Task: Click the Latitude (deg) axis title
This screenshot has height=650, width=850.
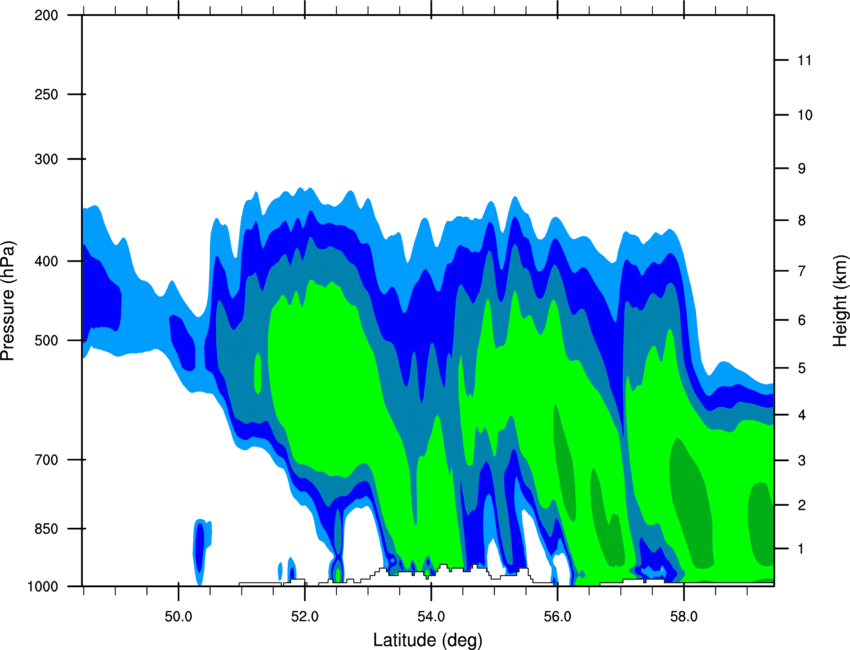Action: [x=427, y=640]
